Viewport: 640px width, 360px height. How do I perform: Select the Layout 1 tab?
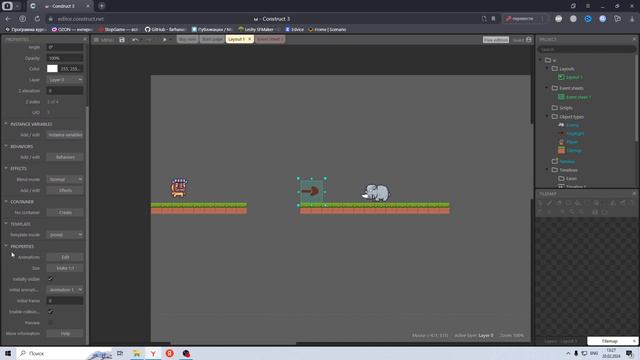(236, 39)
